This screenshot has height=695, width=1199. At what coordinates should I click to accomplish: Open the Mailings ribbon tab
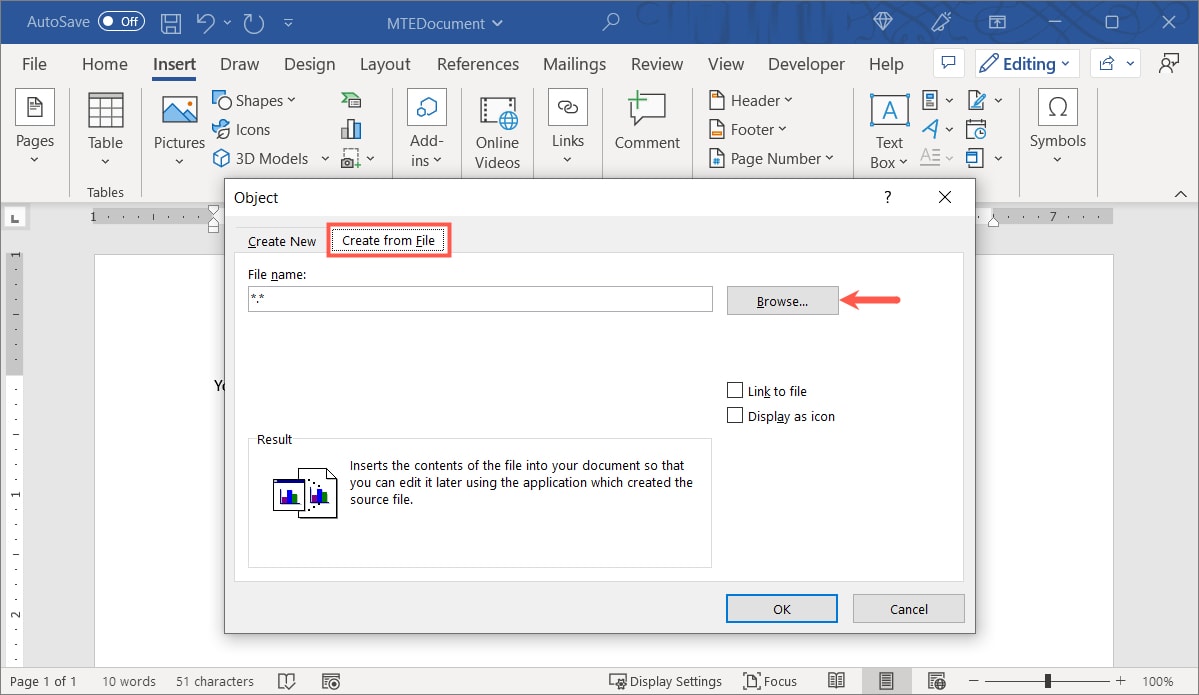574,63
